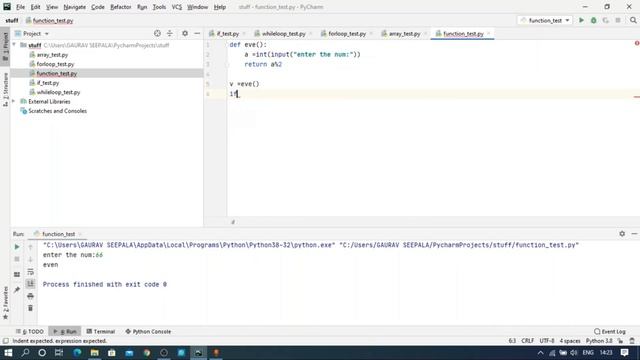This screenshot has height=360, width=640.
Task: Clear all console output trash icon
Action: coord(31,308)
